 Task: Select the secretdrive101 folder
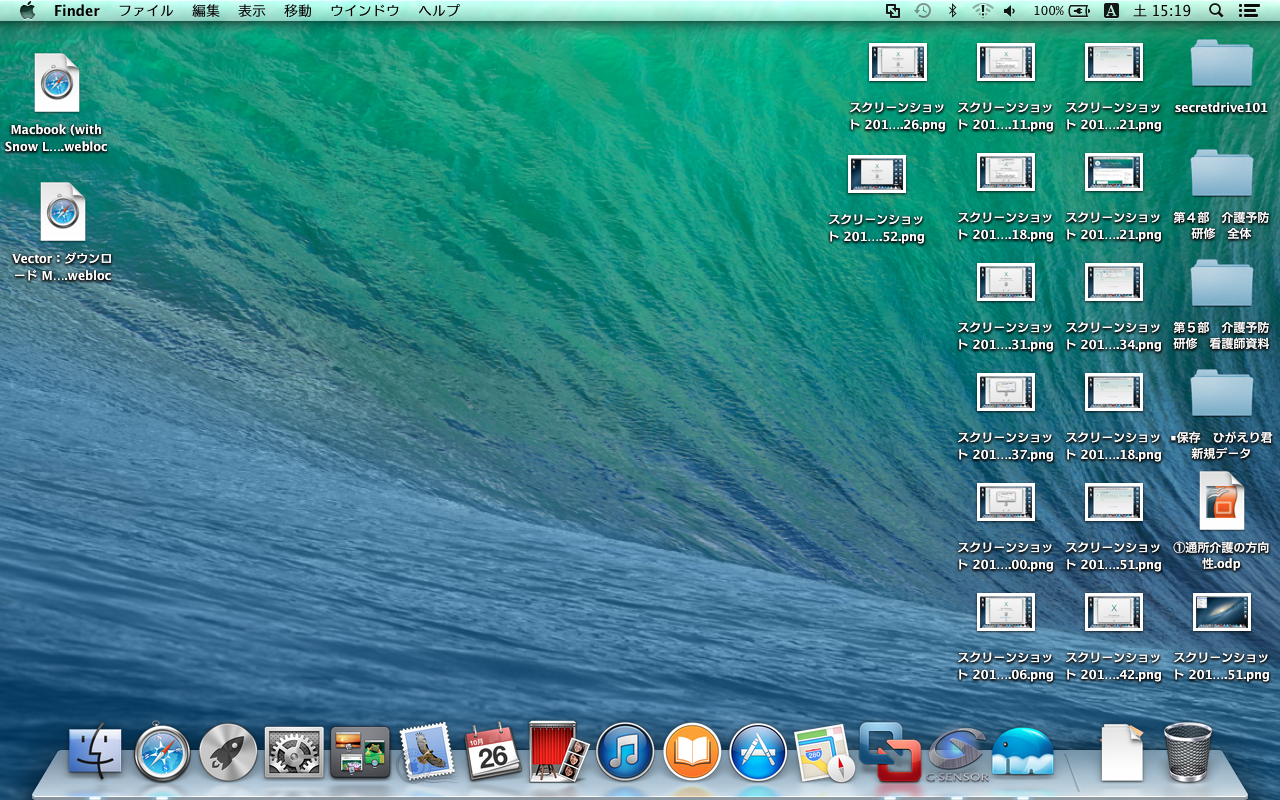(x=1221, y=64)
